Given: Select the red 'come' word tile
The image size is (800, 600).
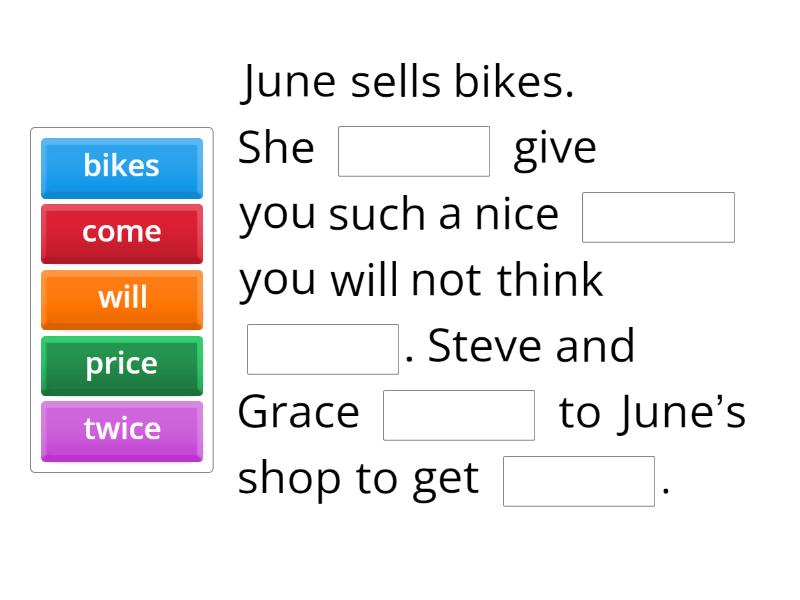Looking at the screenshot, I should 121,232.
